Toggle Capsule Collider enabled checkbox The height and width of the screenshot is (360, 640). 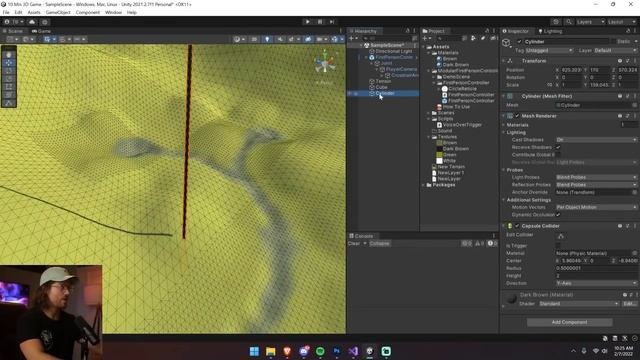(x=517, y=226)
